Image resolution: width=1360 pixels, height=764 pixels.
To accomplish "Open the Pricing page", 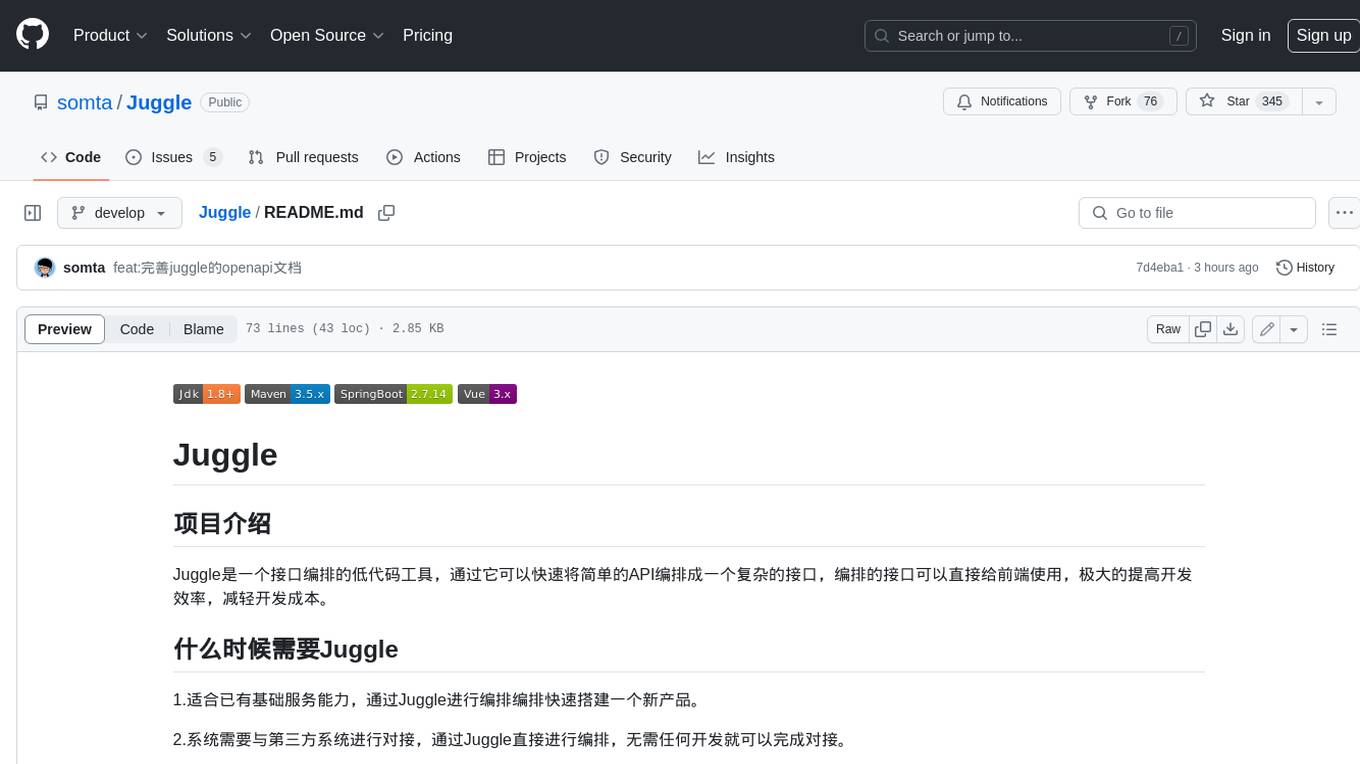I will pyautogui.click(x=428, y=35).
